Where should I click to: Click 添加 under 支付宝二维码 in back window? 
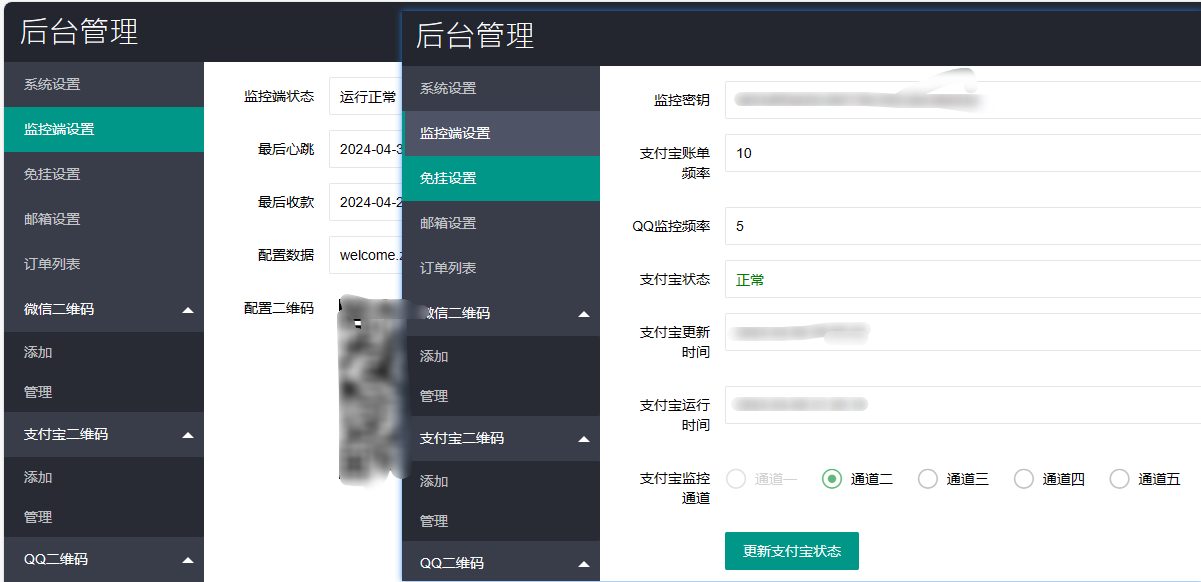[x=102, y=477]
